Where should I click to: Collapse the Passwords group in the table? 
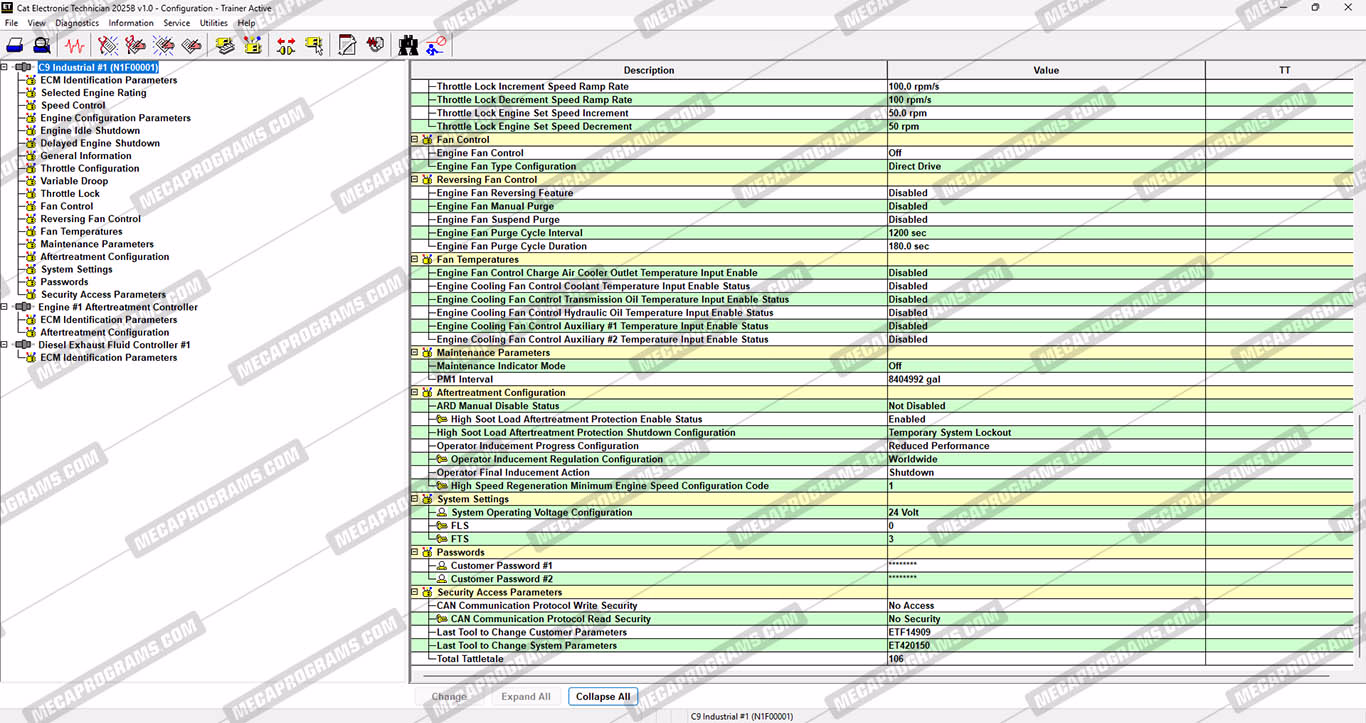click(x=415, y=552)
